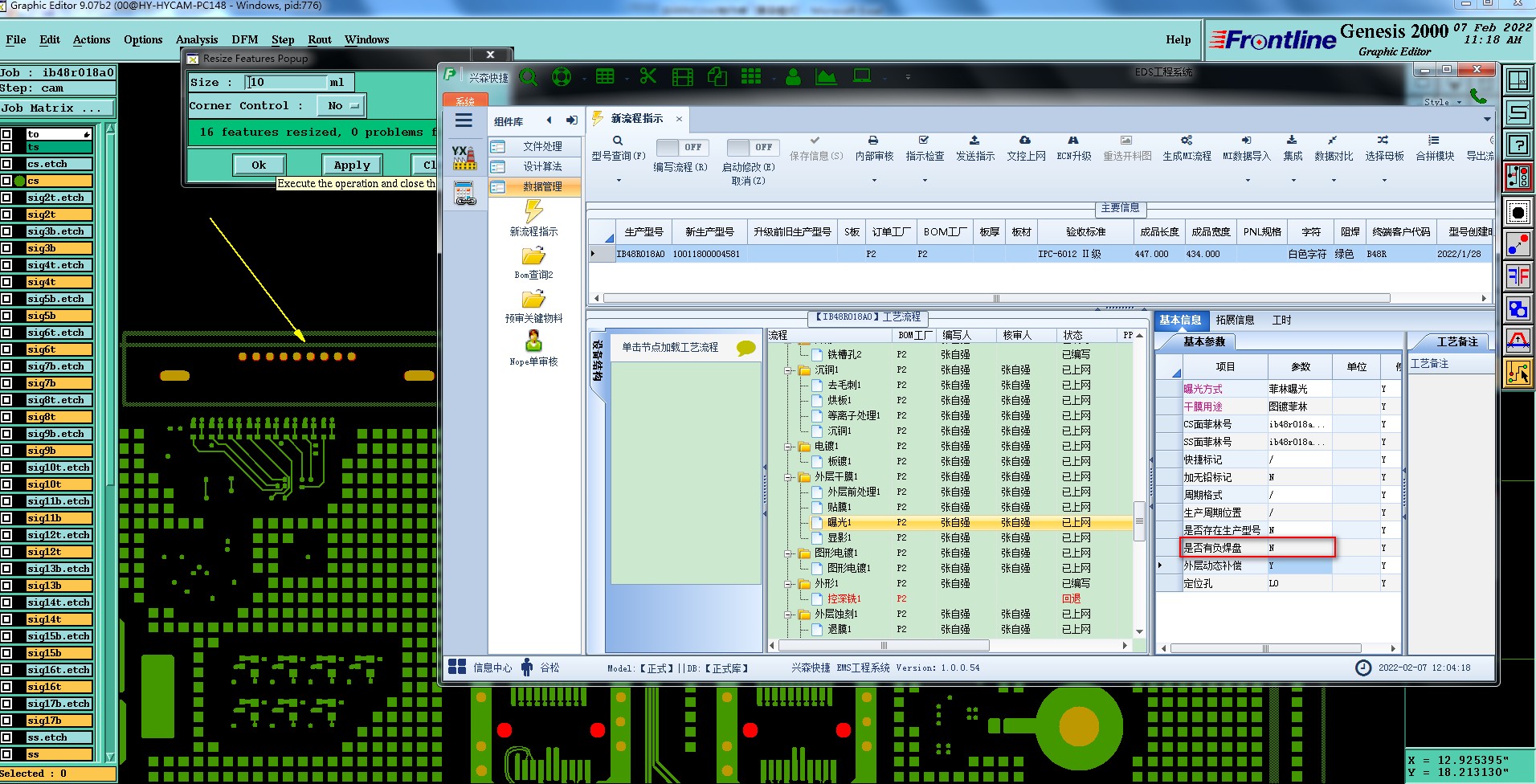
Task: Click the green copy documents icon
Action: [x=717, y=77]
